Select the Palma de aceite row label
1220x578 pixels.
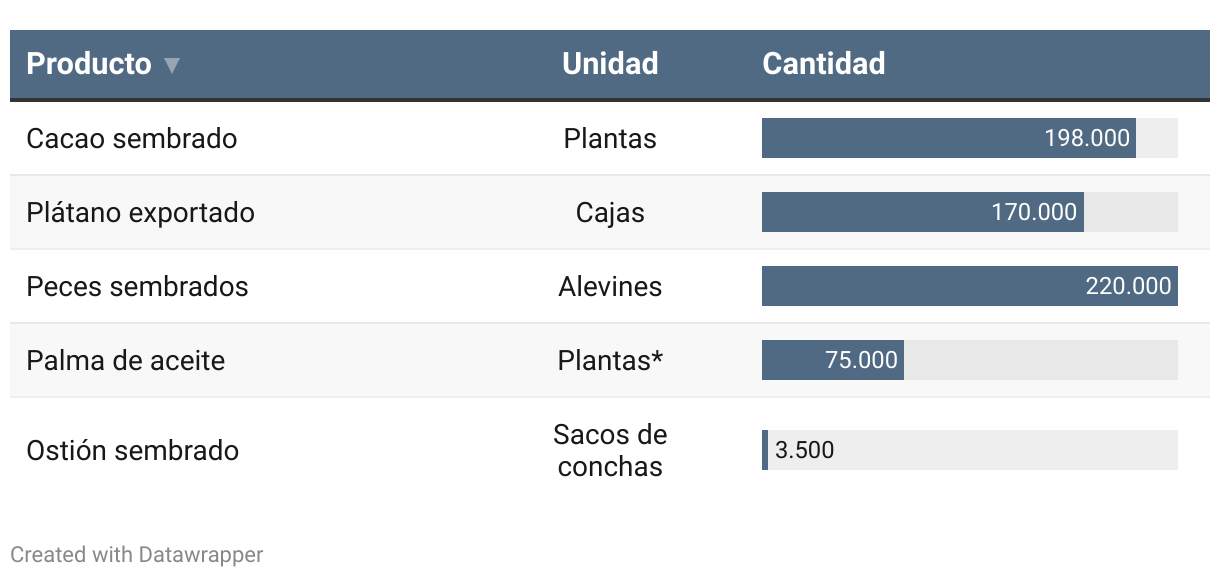pos(126,360)
